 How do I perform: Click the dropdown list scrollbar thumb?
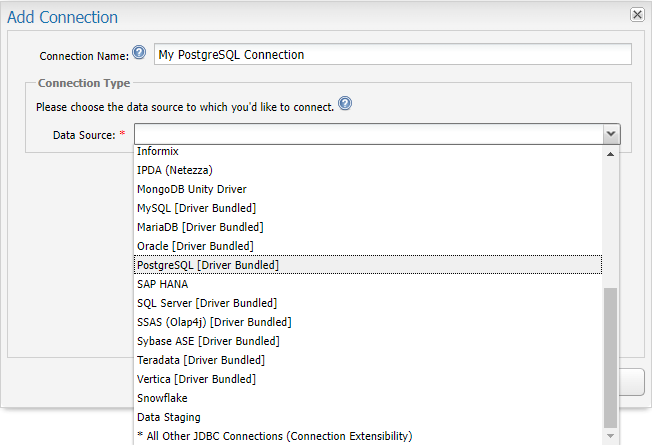click(610, 358)
